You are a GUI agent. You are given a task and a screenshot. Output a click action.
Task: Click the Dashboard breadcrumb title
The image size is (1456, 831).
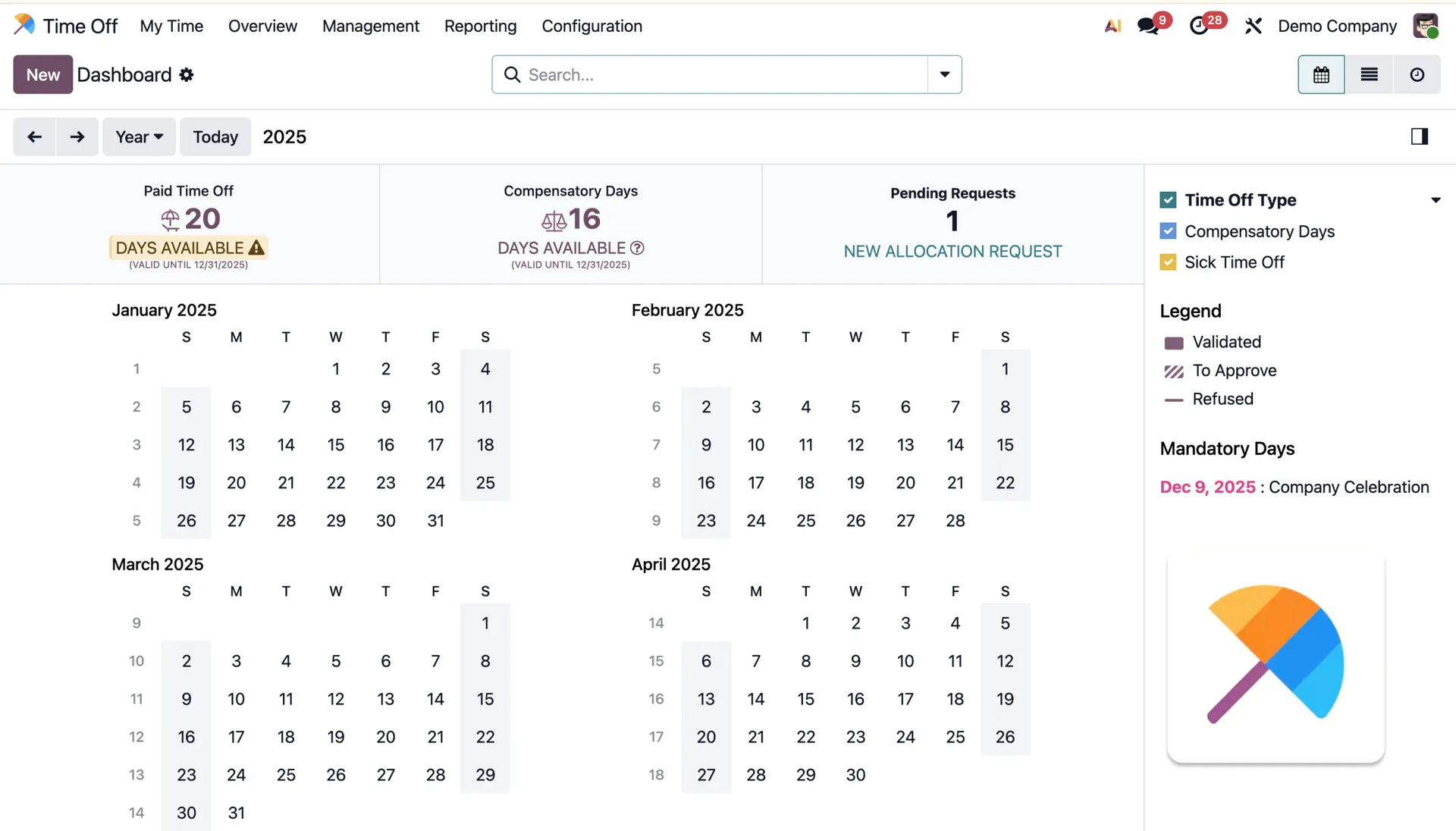click(x=124, y=74)
